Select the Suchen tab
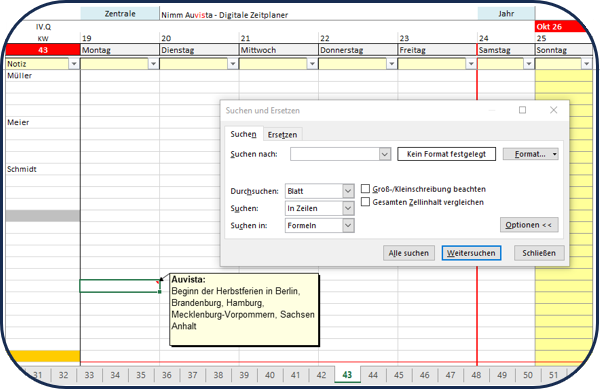 (243, 134)
